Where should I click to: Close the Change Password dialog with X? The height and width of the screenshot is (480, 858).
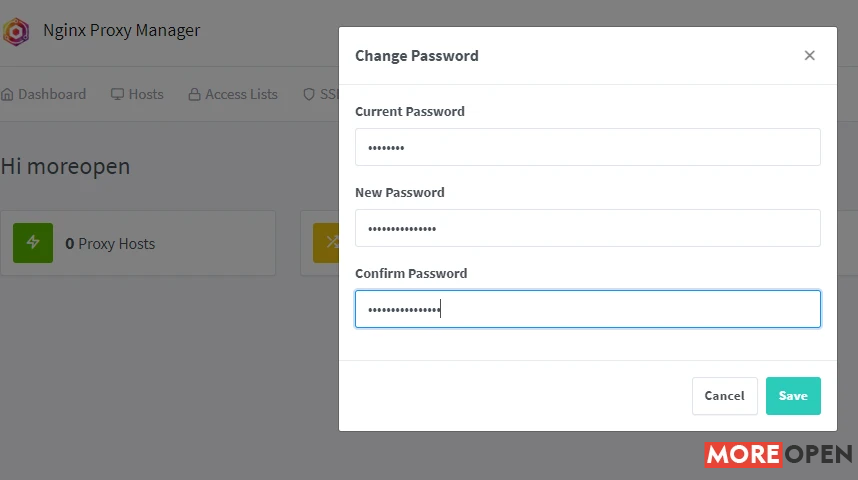click(809, 55)
